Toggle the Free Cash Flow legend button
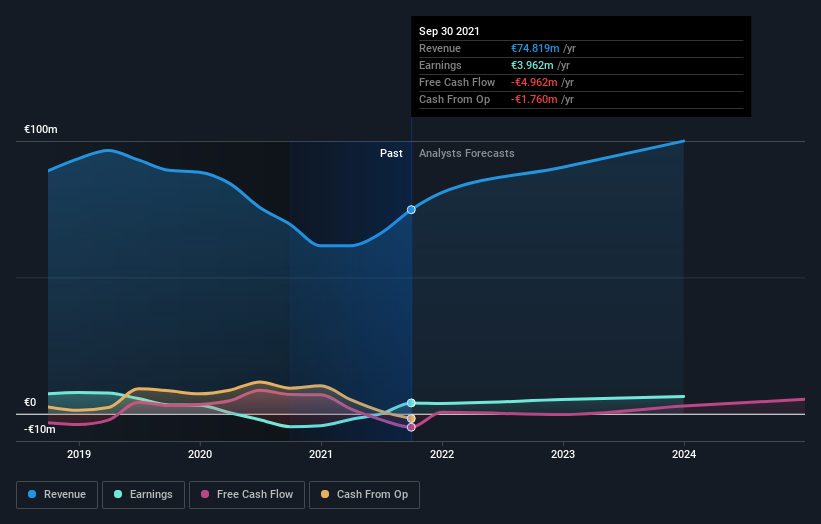This screenshot has width=821, height=524. click(x=247, y=495)
